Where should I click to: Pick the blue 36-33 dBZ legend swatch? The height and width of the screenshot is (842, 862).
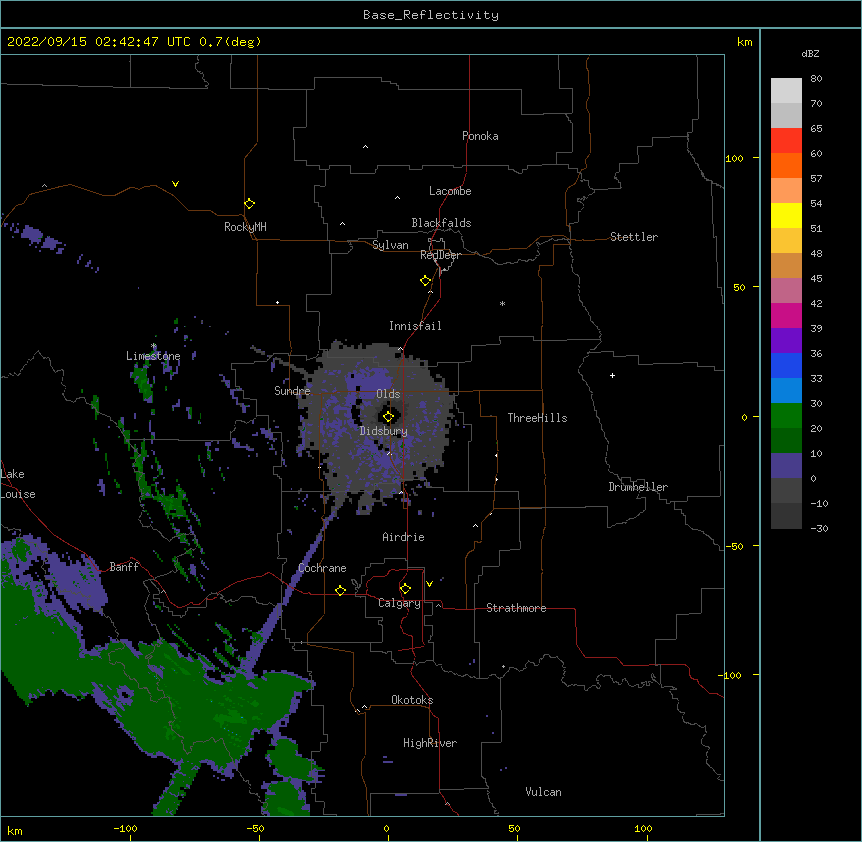pyautogui.click(x=786, y=365)
